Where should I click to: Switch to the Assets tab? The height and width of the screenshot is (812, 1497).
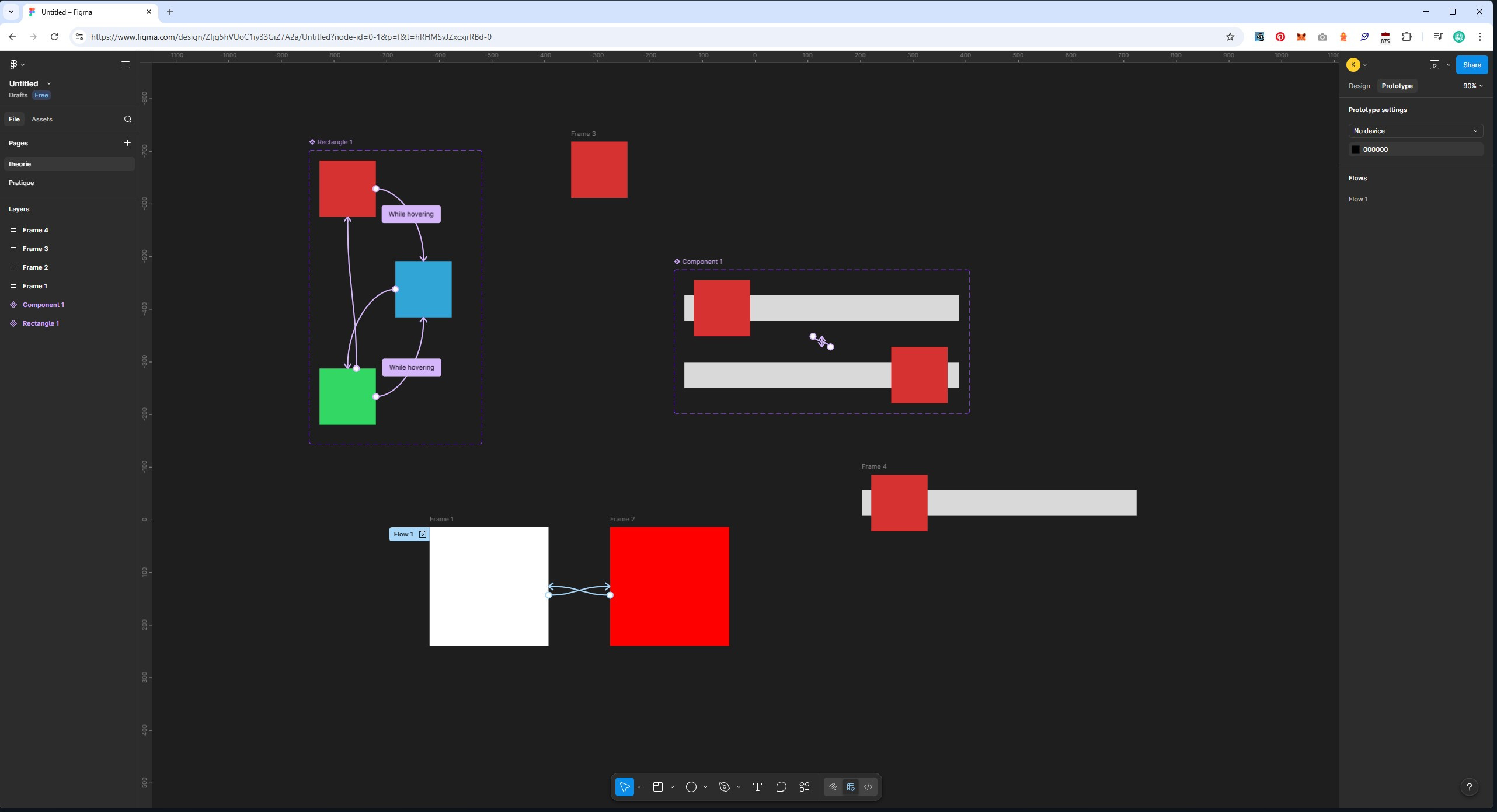[42, 119]
